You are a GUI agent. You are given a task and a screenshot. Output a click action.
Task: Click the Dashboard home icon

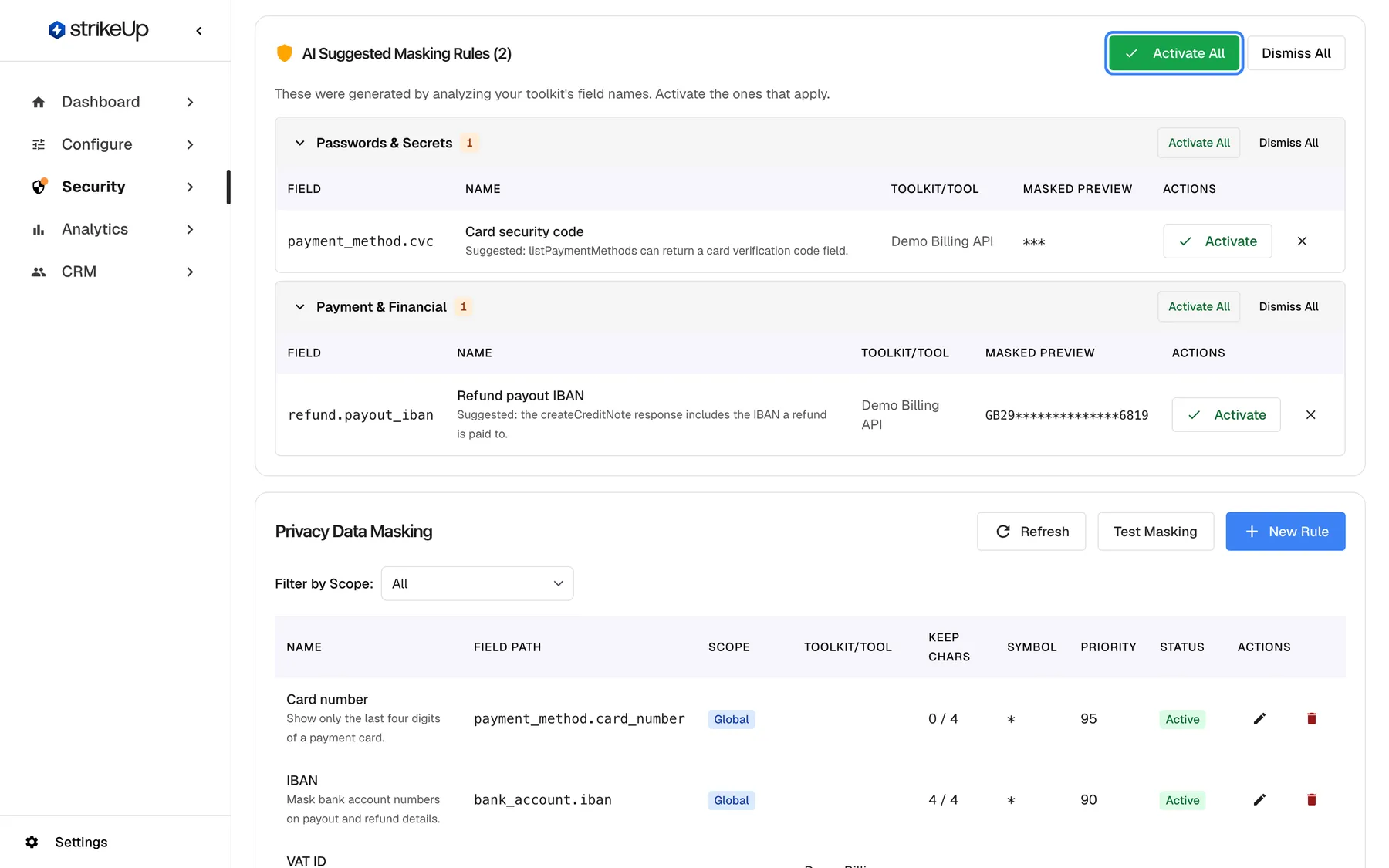click(39, 102)
